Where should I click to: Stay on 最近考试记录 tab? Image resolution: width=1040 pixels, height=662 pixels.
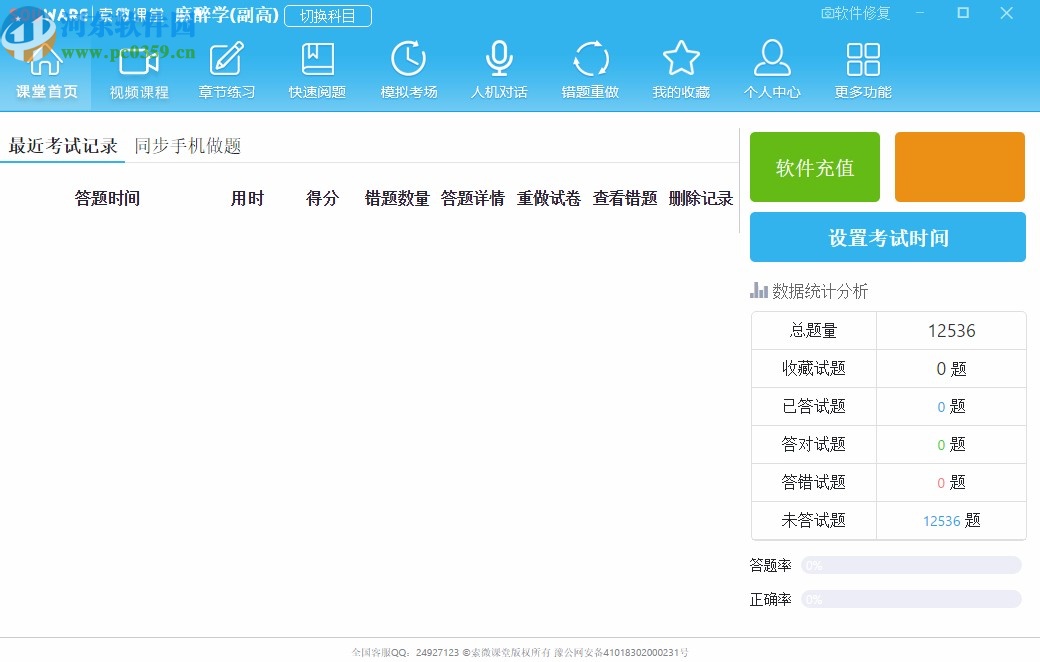[62, 145]
